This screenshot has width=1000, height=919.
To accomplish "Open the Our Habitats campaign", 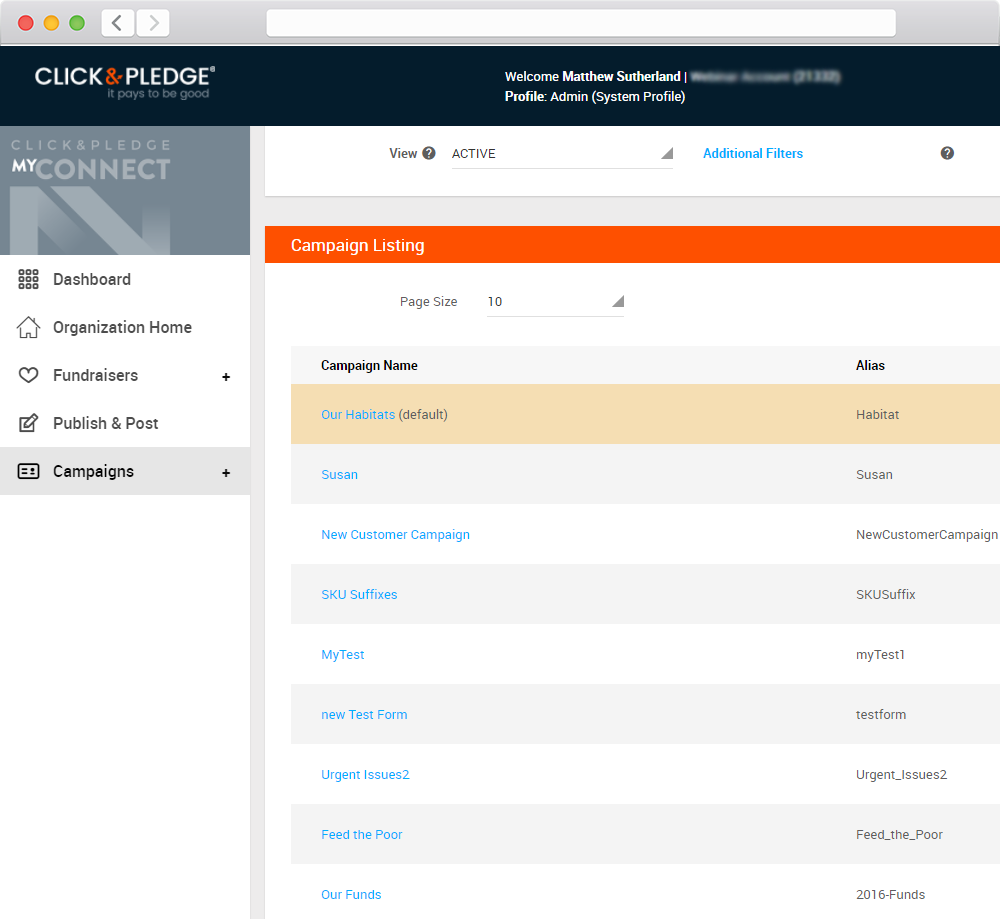I will coord(358,414).
